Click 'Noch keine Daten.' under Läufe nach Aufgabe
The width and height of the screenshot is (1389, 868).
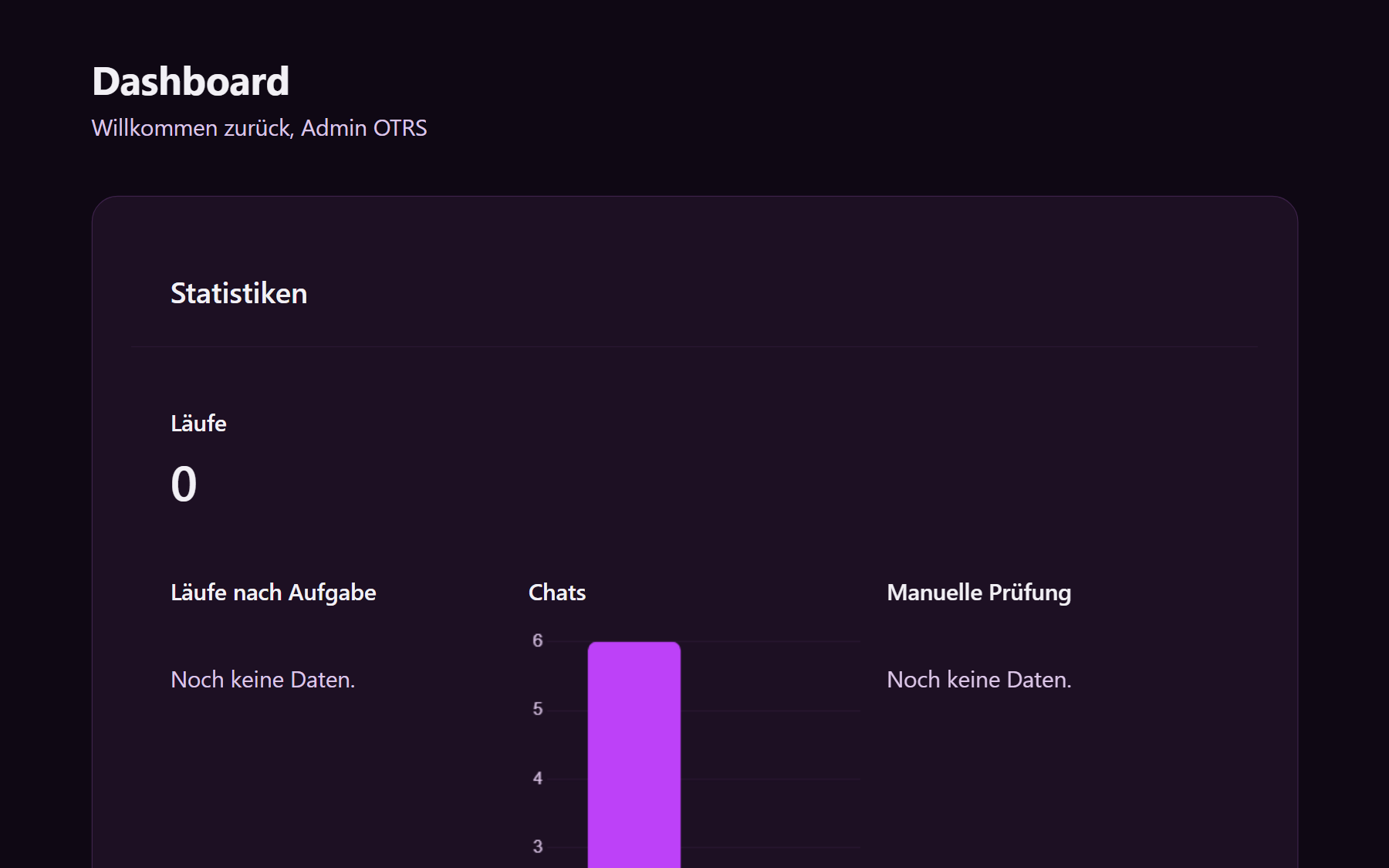263,680
